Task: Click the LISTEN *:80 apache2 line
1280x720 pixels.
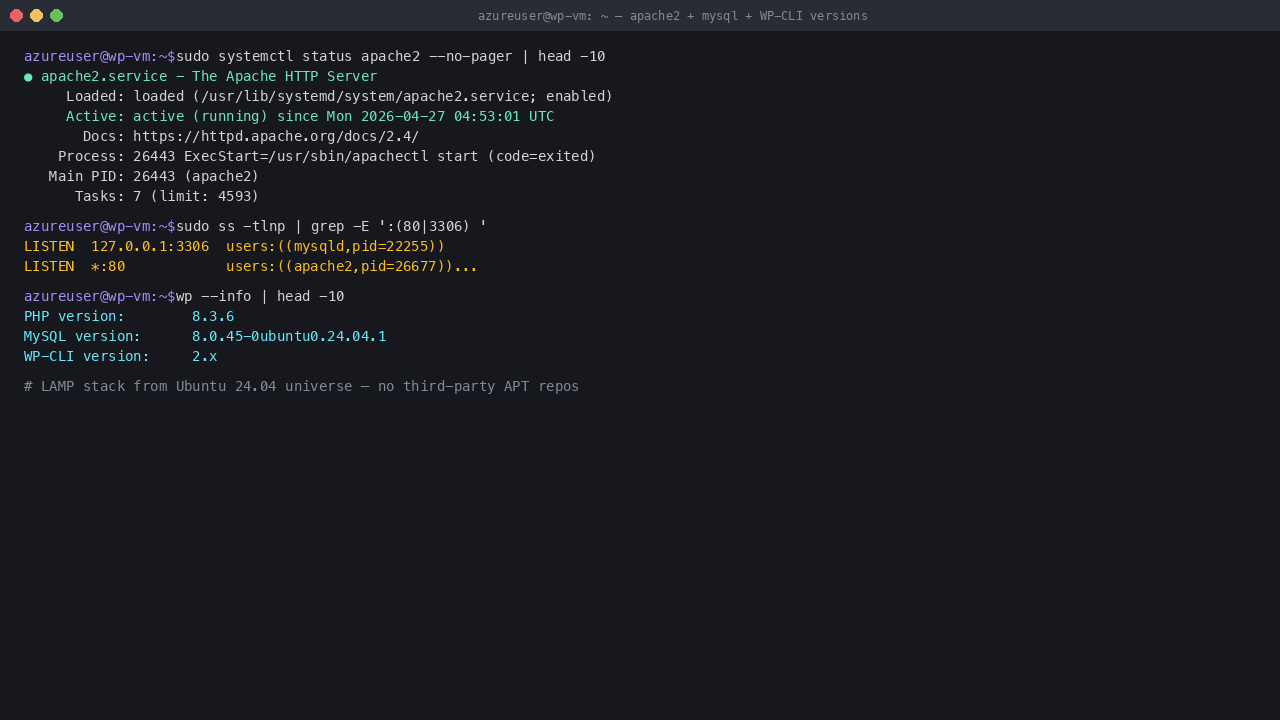Action: pyautogui.click(x=251, y=266)
